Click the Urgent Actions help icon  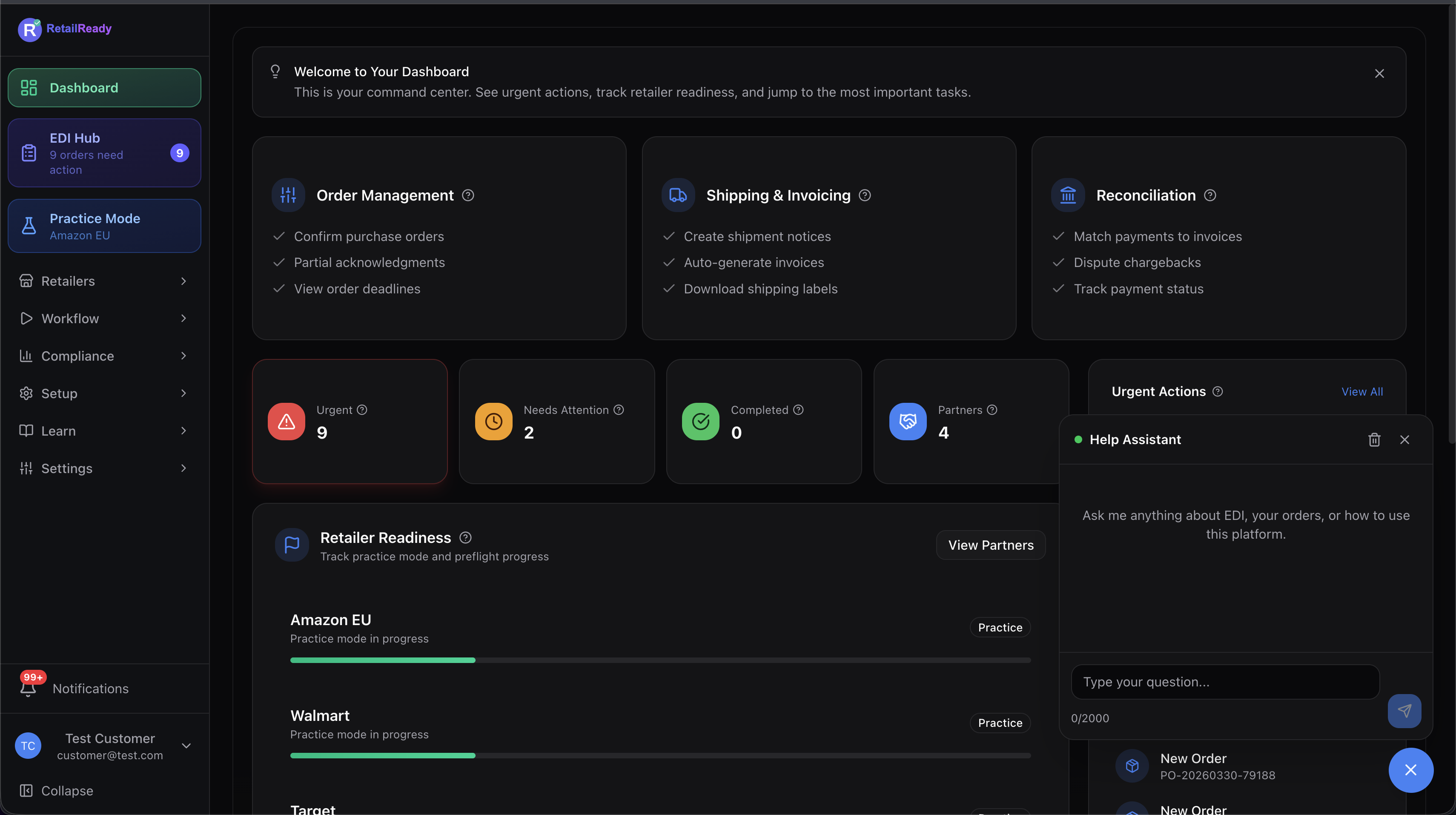tap(1218, 390)
